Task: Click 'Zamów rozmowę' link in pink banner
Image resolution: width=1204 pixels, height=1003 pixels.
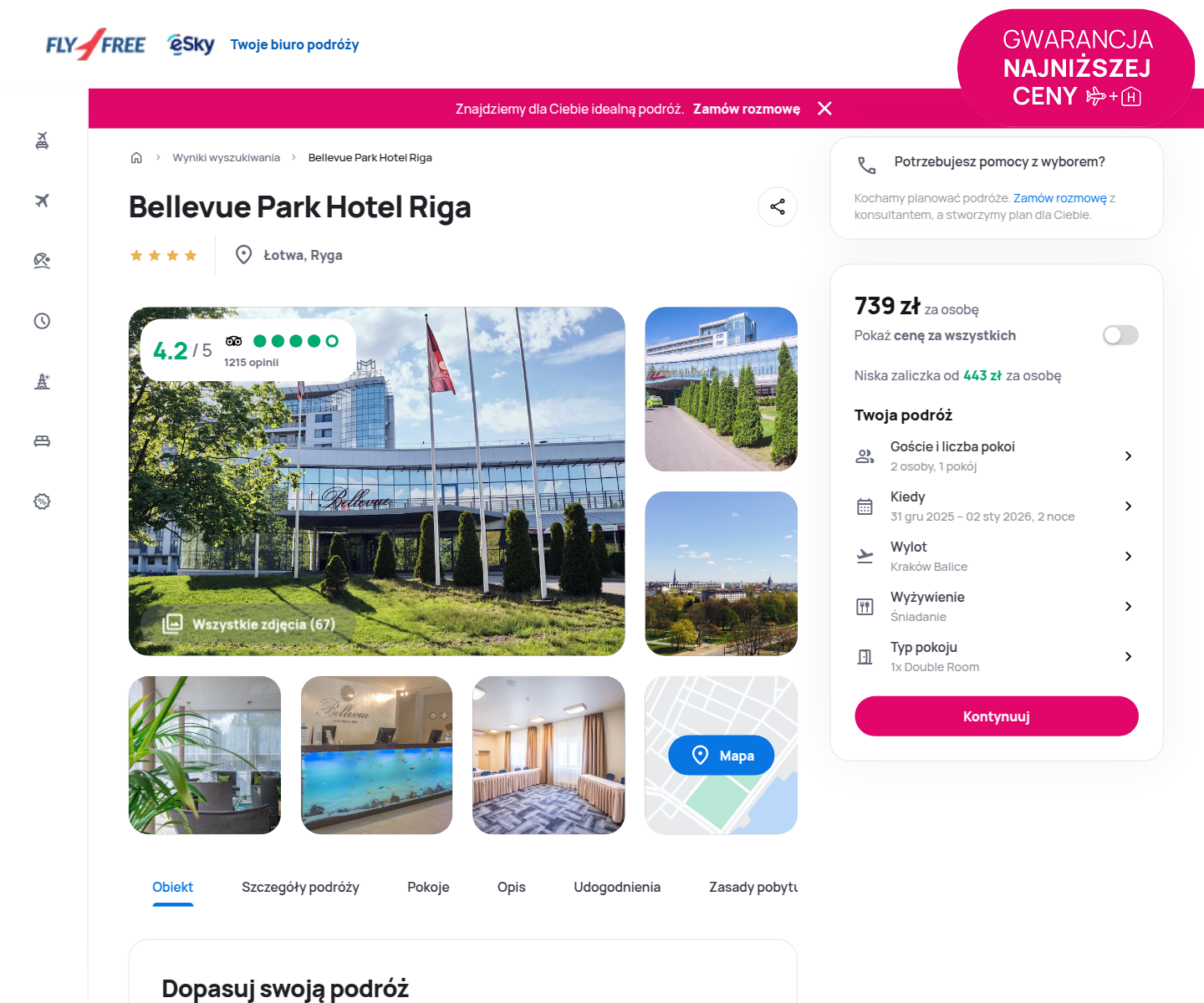Action: point(747,109)
